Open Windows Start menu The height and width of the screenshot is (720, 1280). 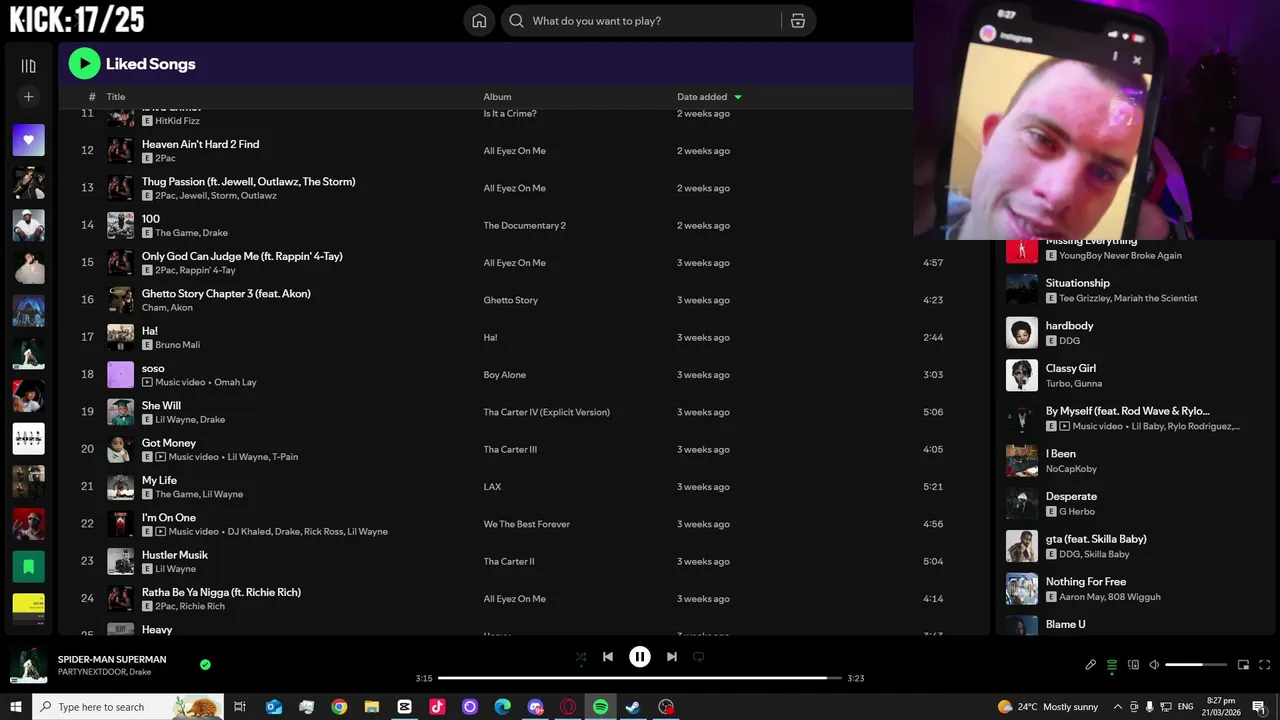coord(16,707)
